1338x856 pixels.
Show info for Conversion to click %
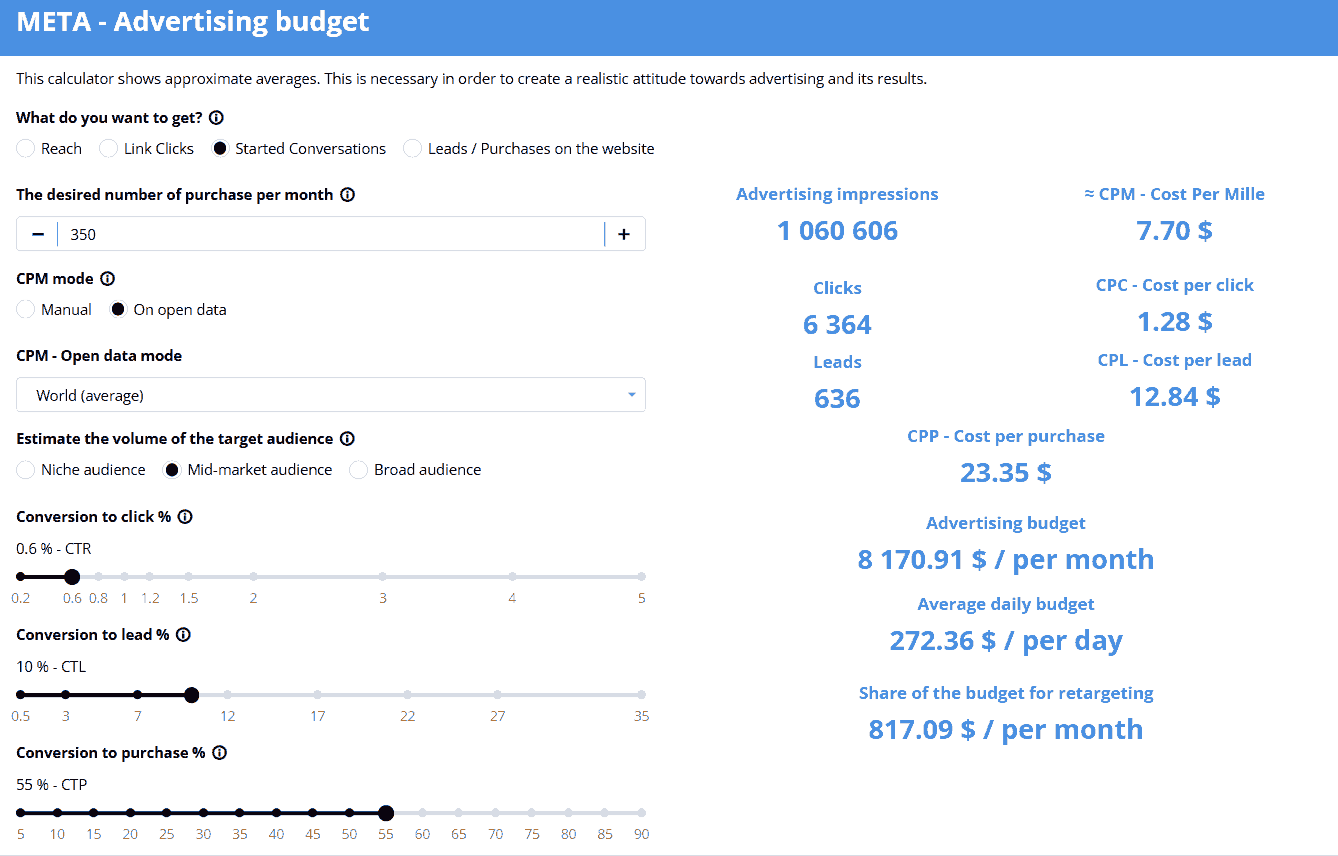click(x=185, y=517)
